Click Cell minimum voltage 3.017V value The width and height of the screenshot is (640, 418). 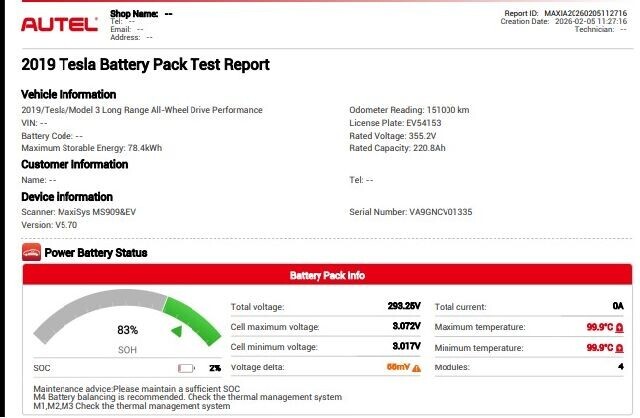coord(407,346)
